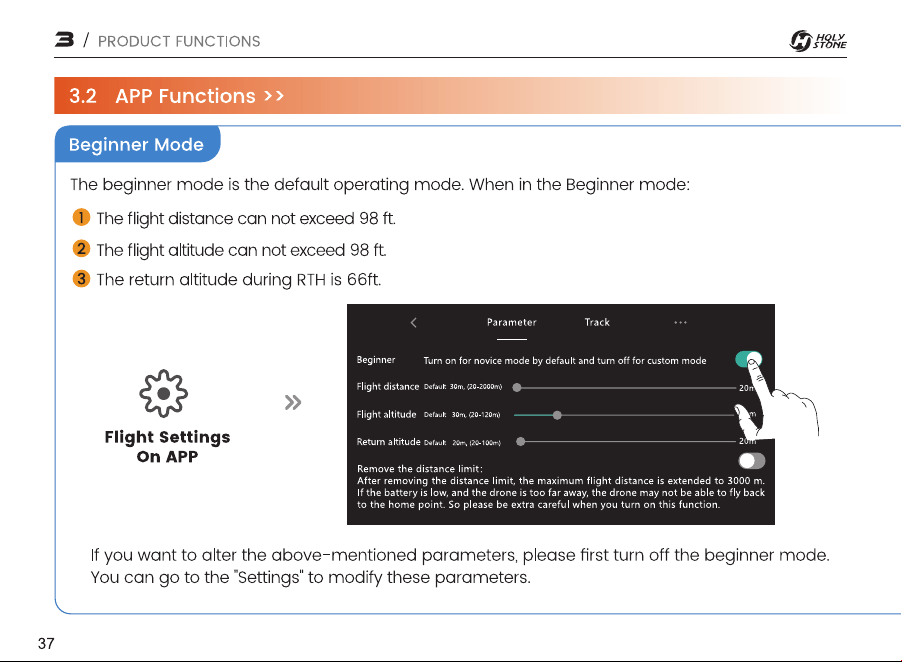Click 'Default: 30m, (20-120m)' text
Image resolution: width=902 pixels, height=662 pixels.
tap(462, 415)
